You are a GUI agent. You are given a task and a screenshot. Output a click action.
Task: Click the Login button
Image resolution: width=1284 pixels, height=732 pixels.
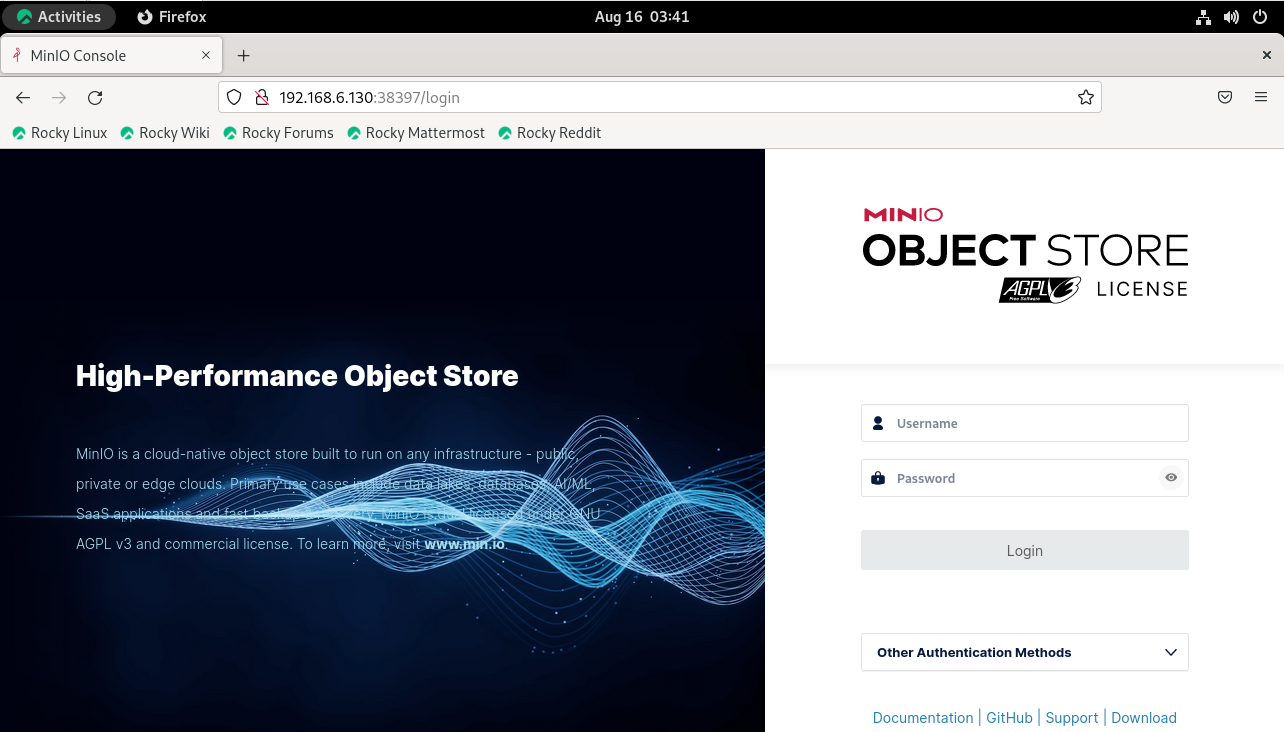tap(1024, 550)
